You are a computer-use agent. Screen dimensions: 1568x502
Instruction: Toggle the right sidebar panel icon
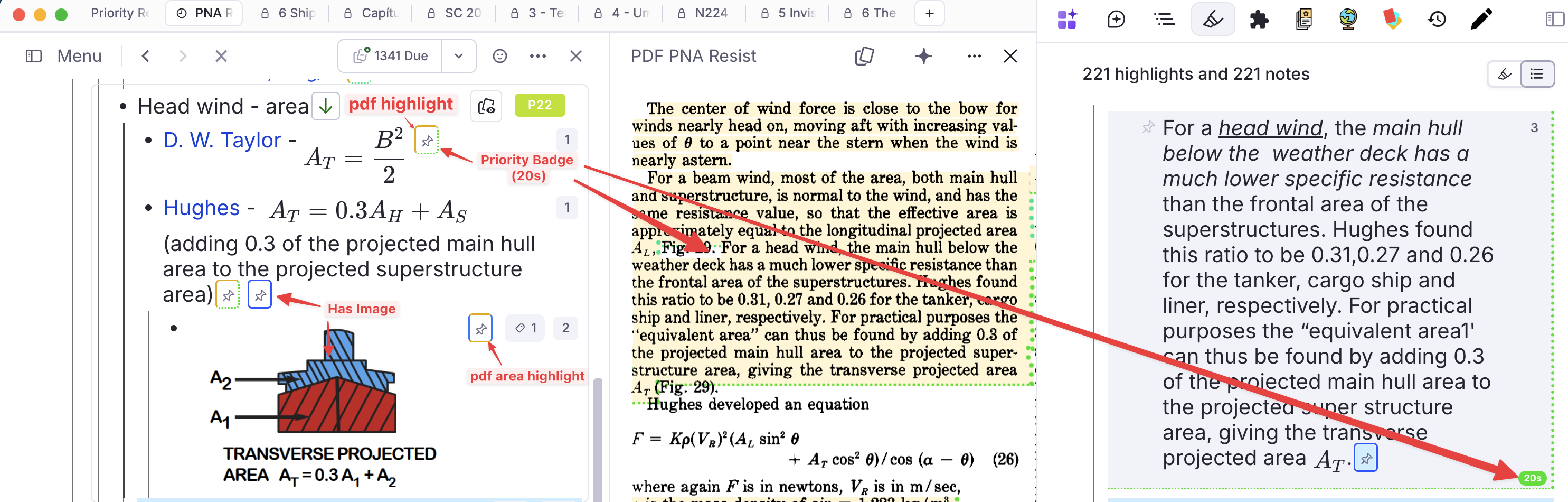[1555, 20]
